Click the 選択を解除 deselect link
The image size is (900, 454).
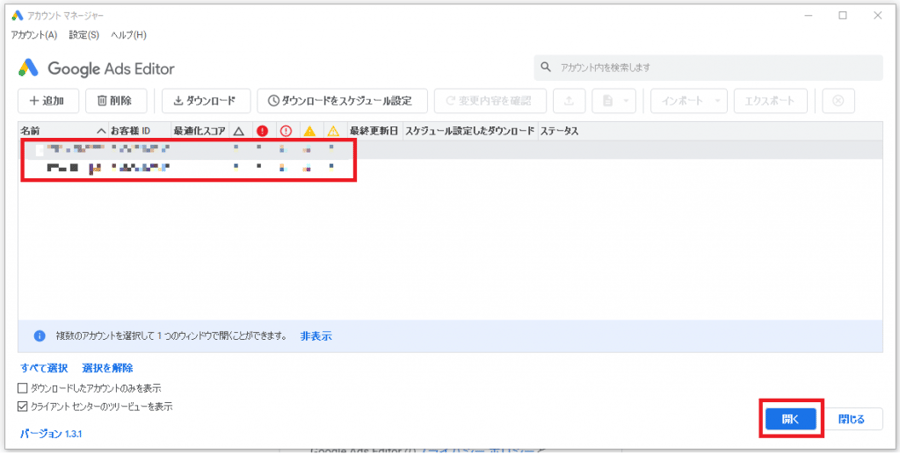(108, 368)
